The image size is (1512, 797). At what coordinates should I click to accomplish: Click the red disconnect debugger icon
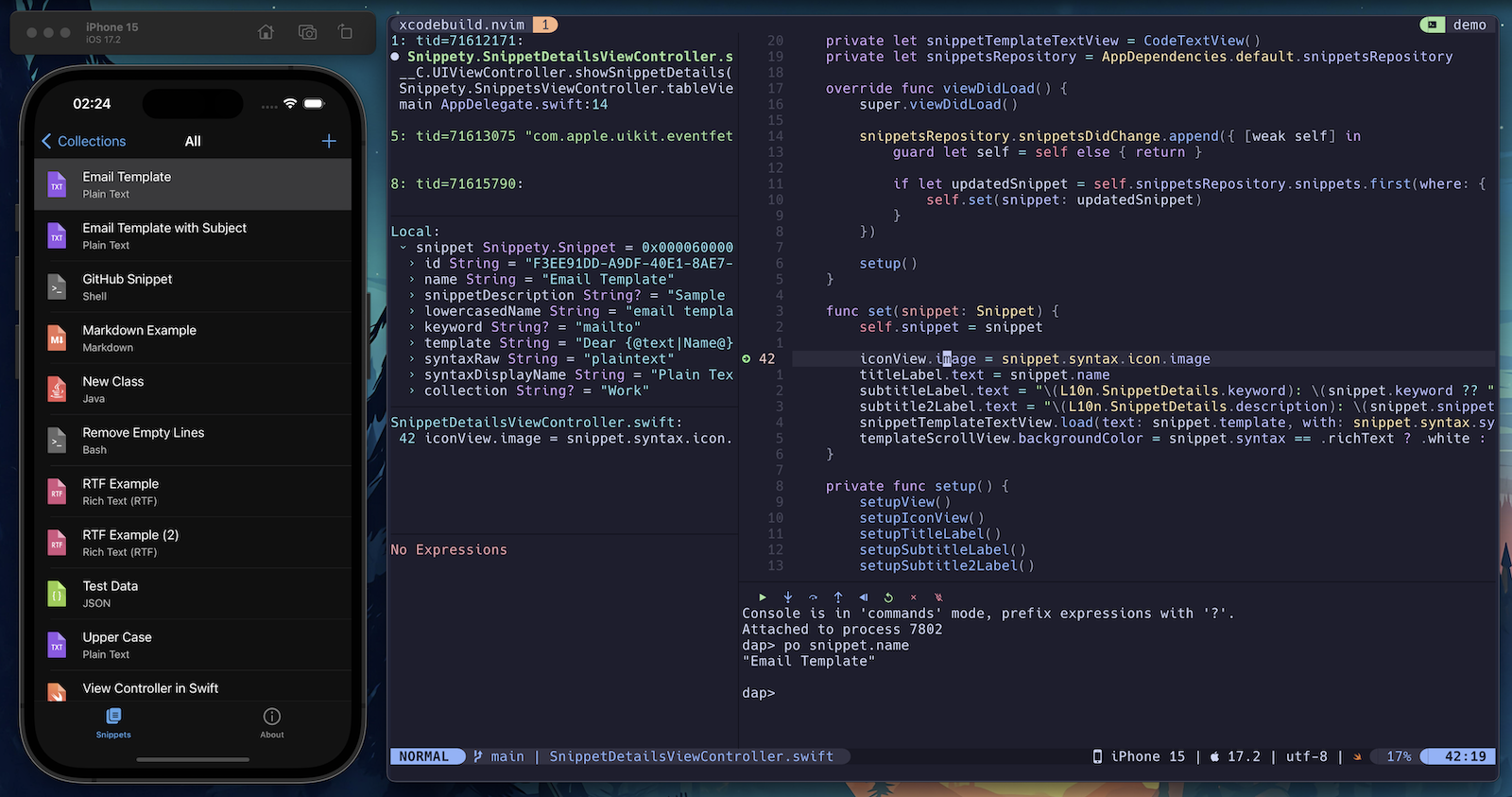pos(938,598)
